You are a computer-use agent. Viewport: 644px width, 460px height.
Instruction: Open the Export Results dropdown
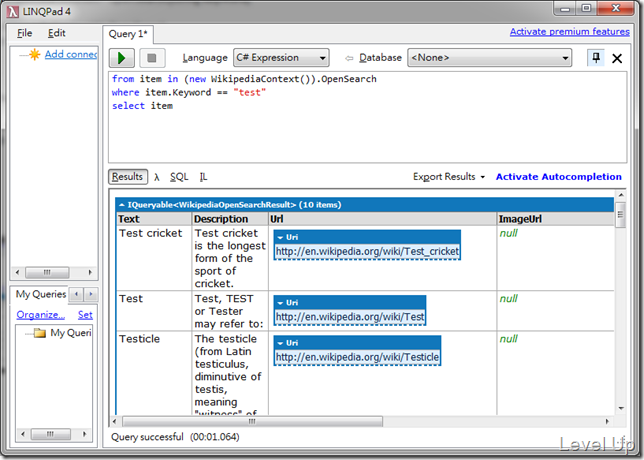coord(449,177)
